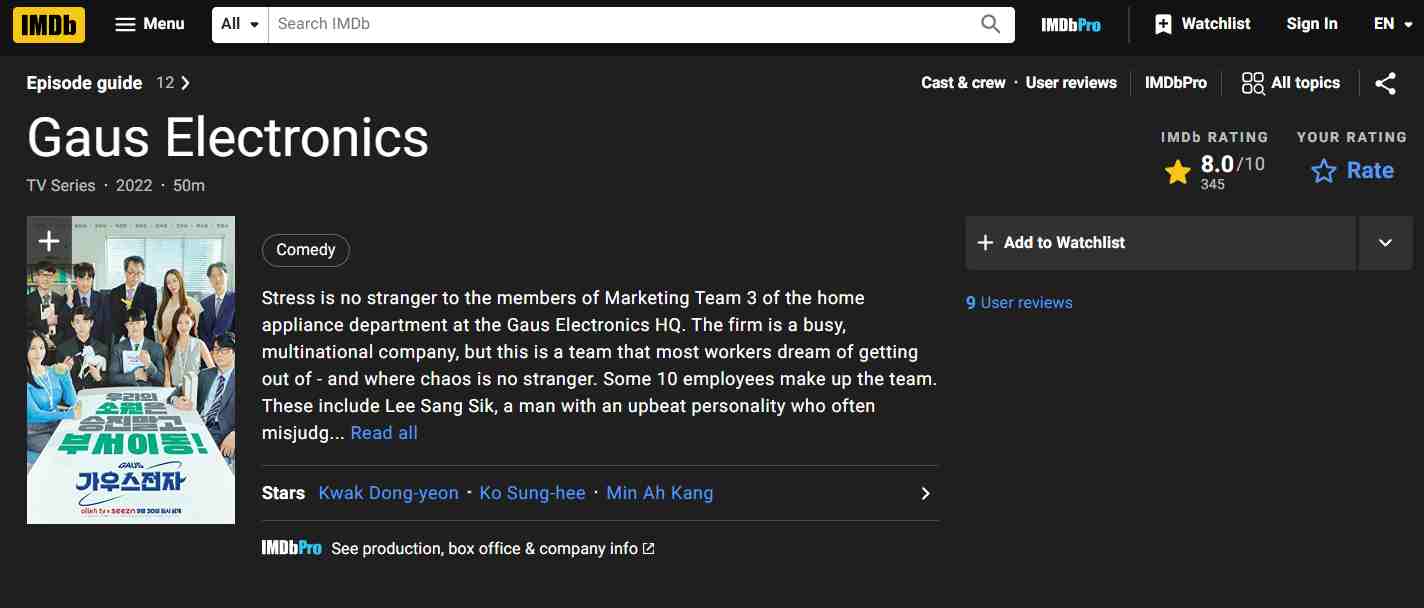
Task: Open 9 User reviews link
Action: pos(1019,303)
